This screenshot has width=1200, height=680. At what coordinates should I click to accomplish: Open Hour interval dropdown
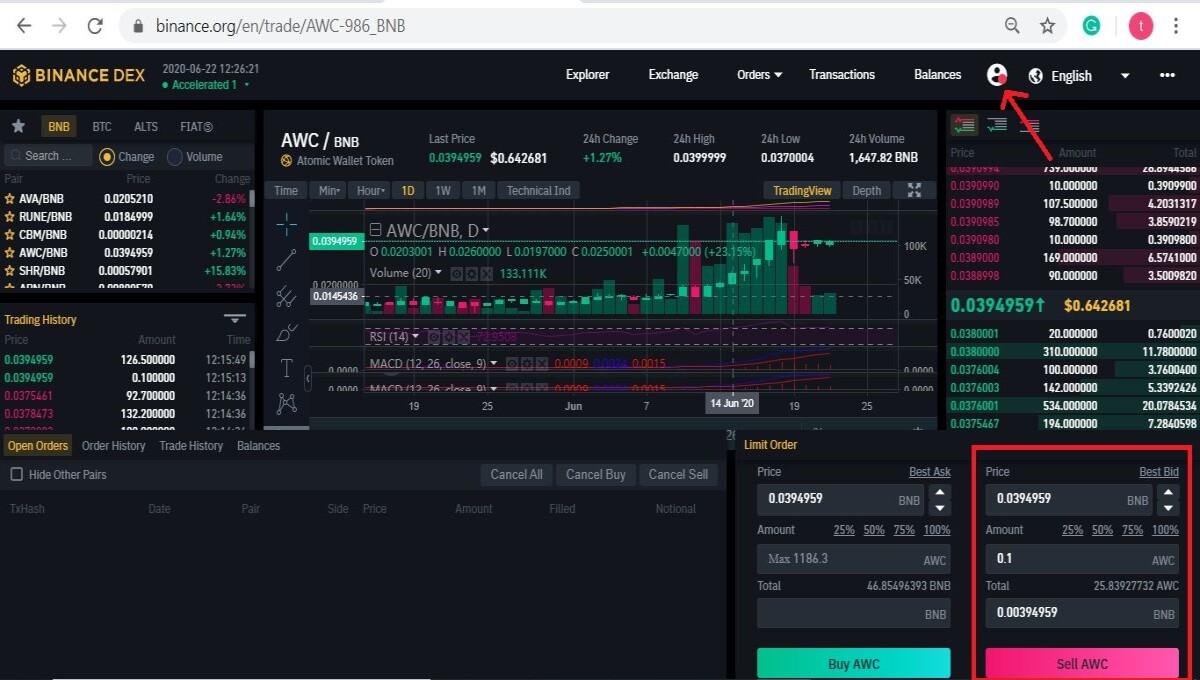point(370,190)
